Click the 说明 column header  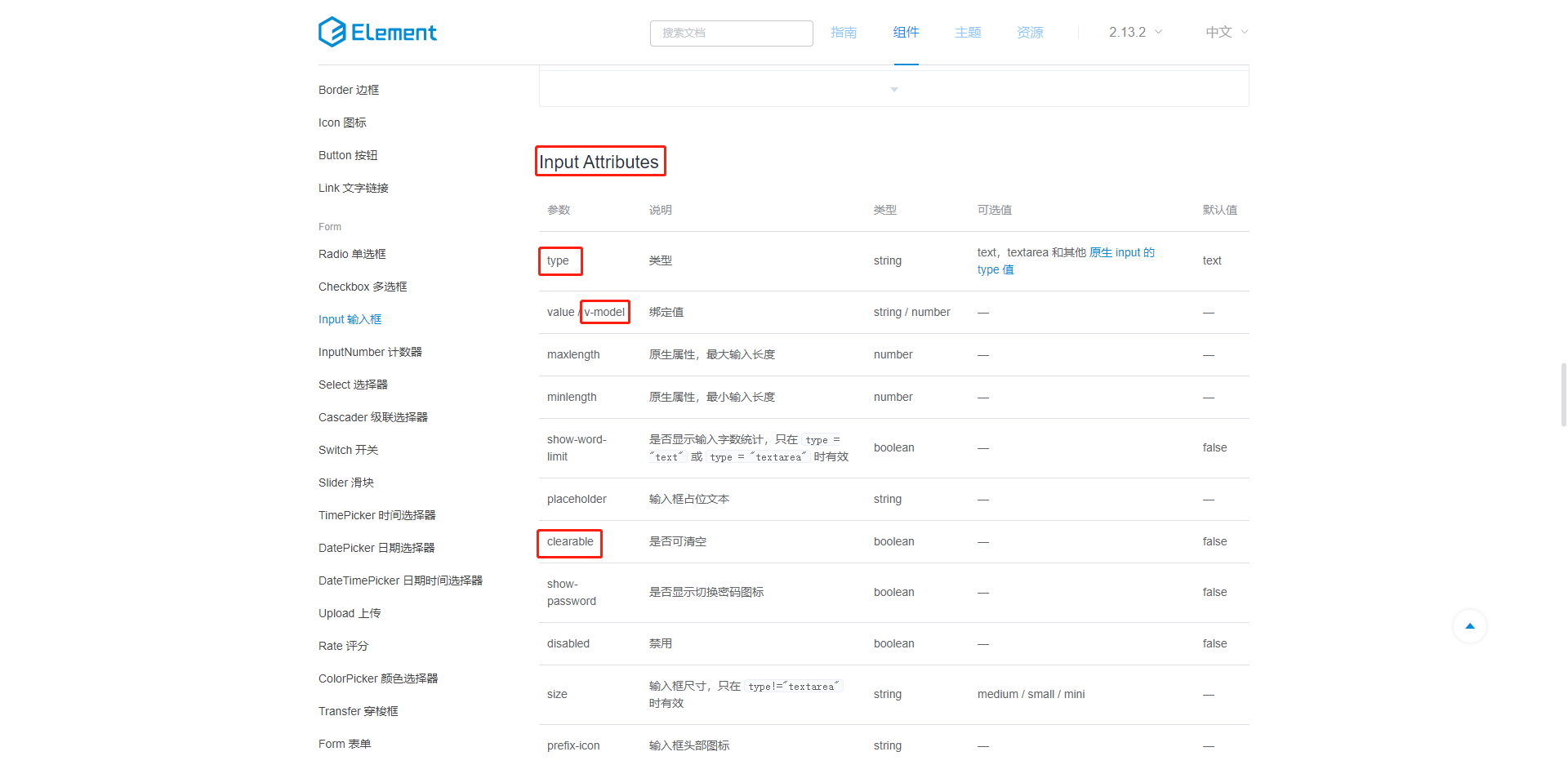pyautogui.click(x=661, y=210)
